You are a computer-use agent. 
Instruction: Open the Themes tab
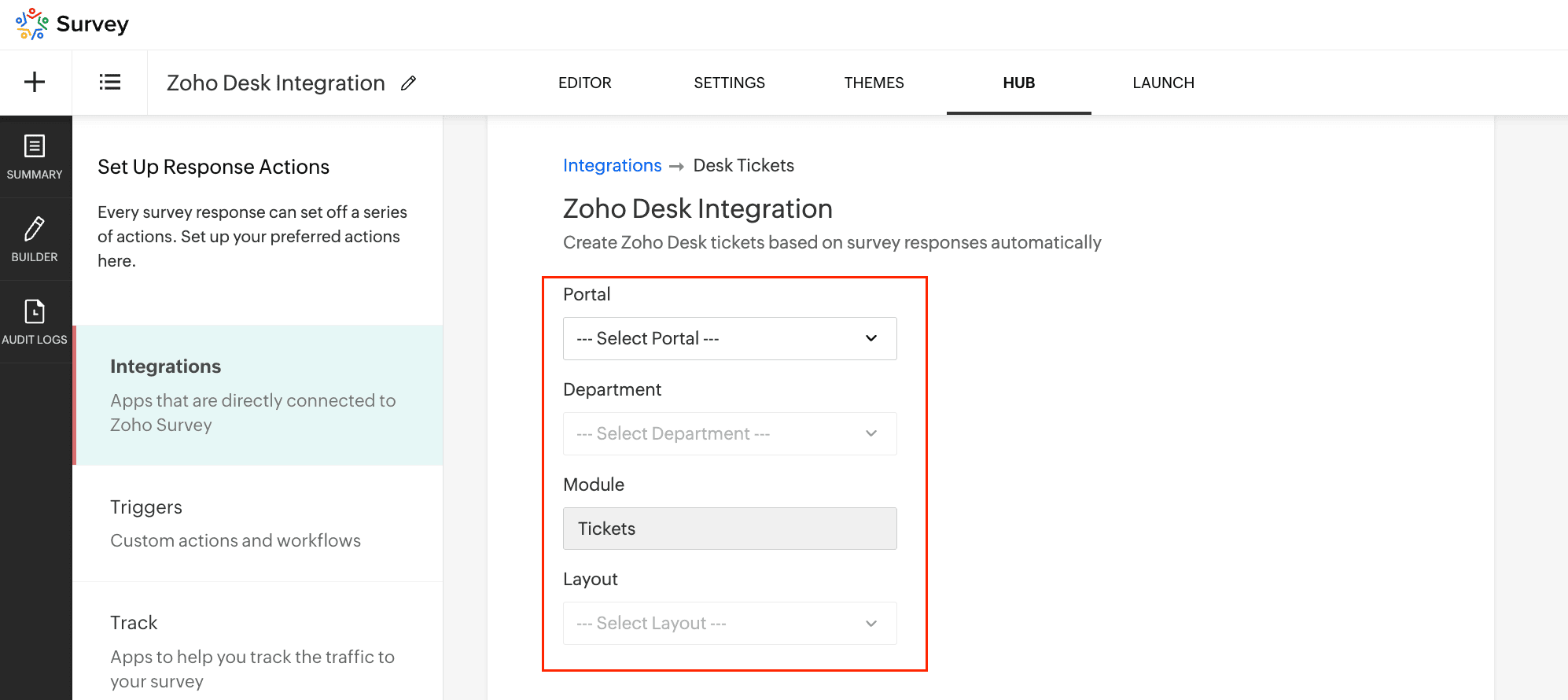pos(874,83)
